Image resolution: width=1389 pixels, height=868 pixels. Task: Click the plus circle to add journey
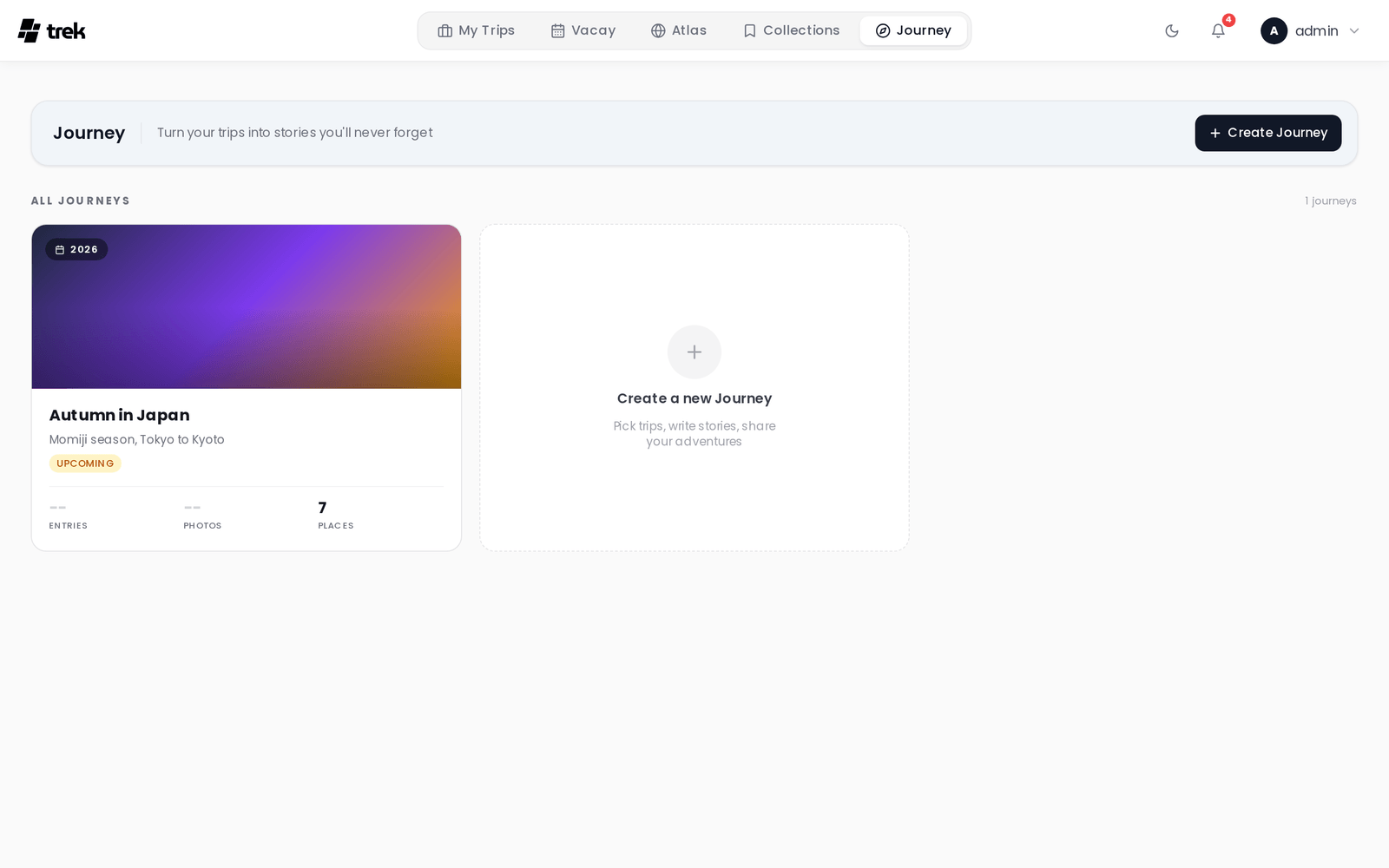[x=694, y=352]
